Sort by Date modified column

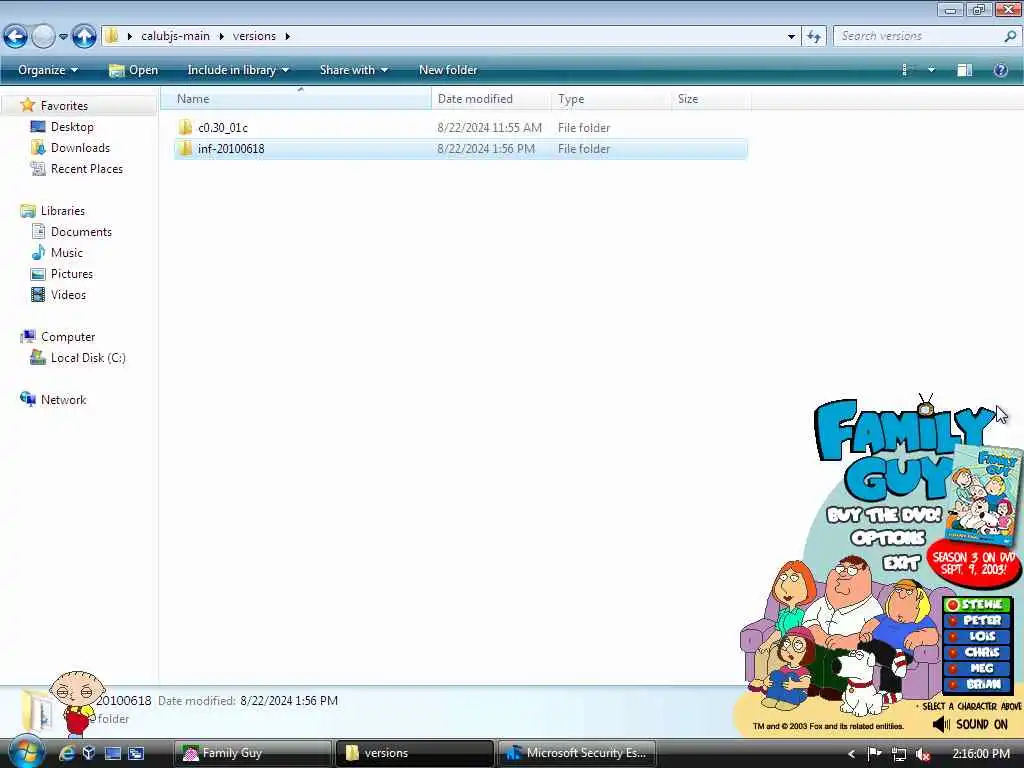tap(490, 99)
